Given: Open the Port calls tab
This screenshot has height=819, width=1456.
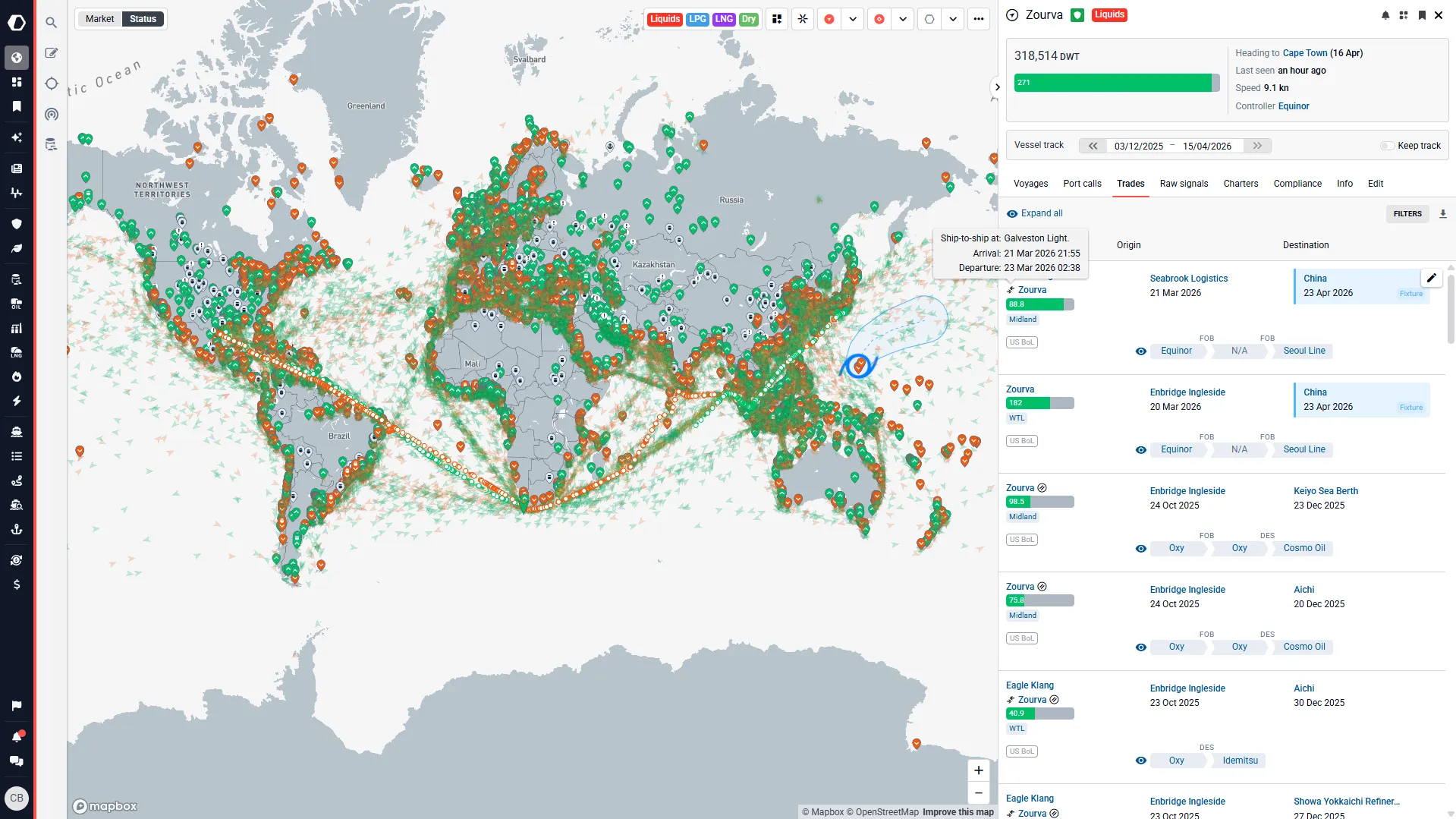Looking at the screenshot, I should [1082, 184].
